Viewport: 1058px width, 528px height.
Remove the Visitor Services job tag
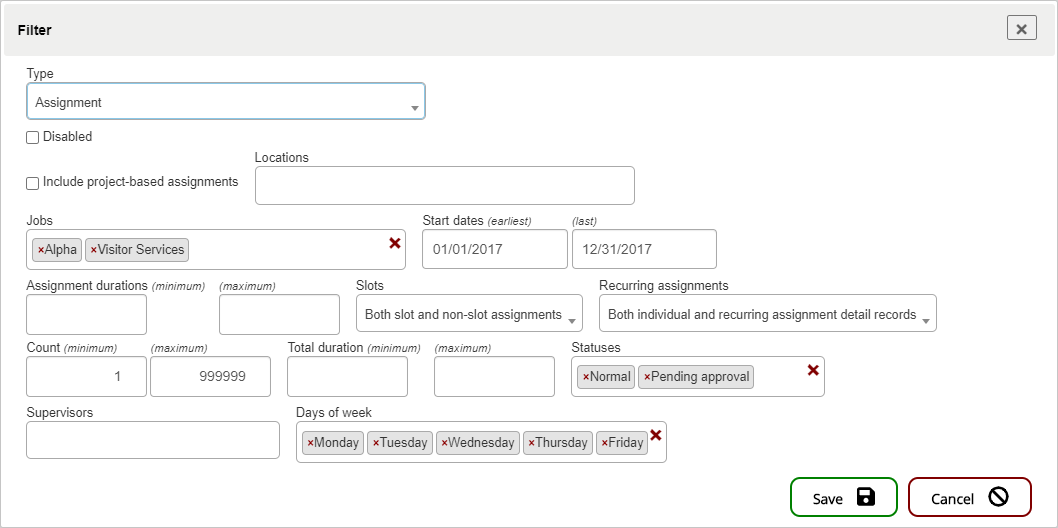click(x=94, y=250)
